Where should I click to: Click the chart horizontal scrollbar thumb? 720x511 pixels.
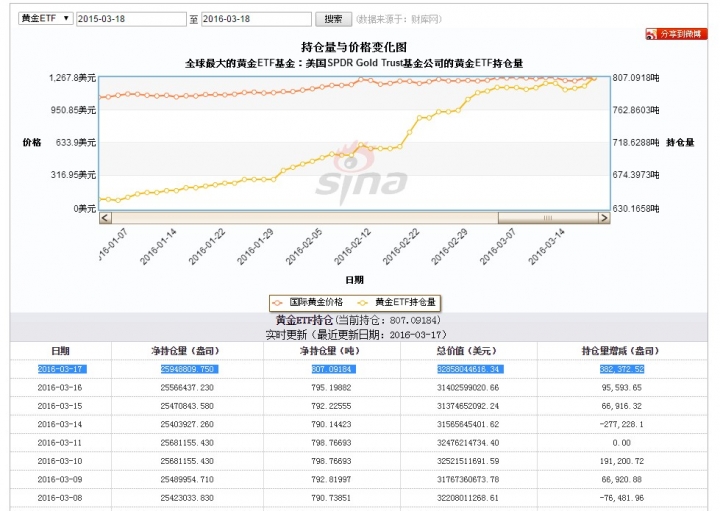coord(548,218)
